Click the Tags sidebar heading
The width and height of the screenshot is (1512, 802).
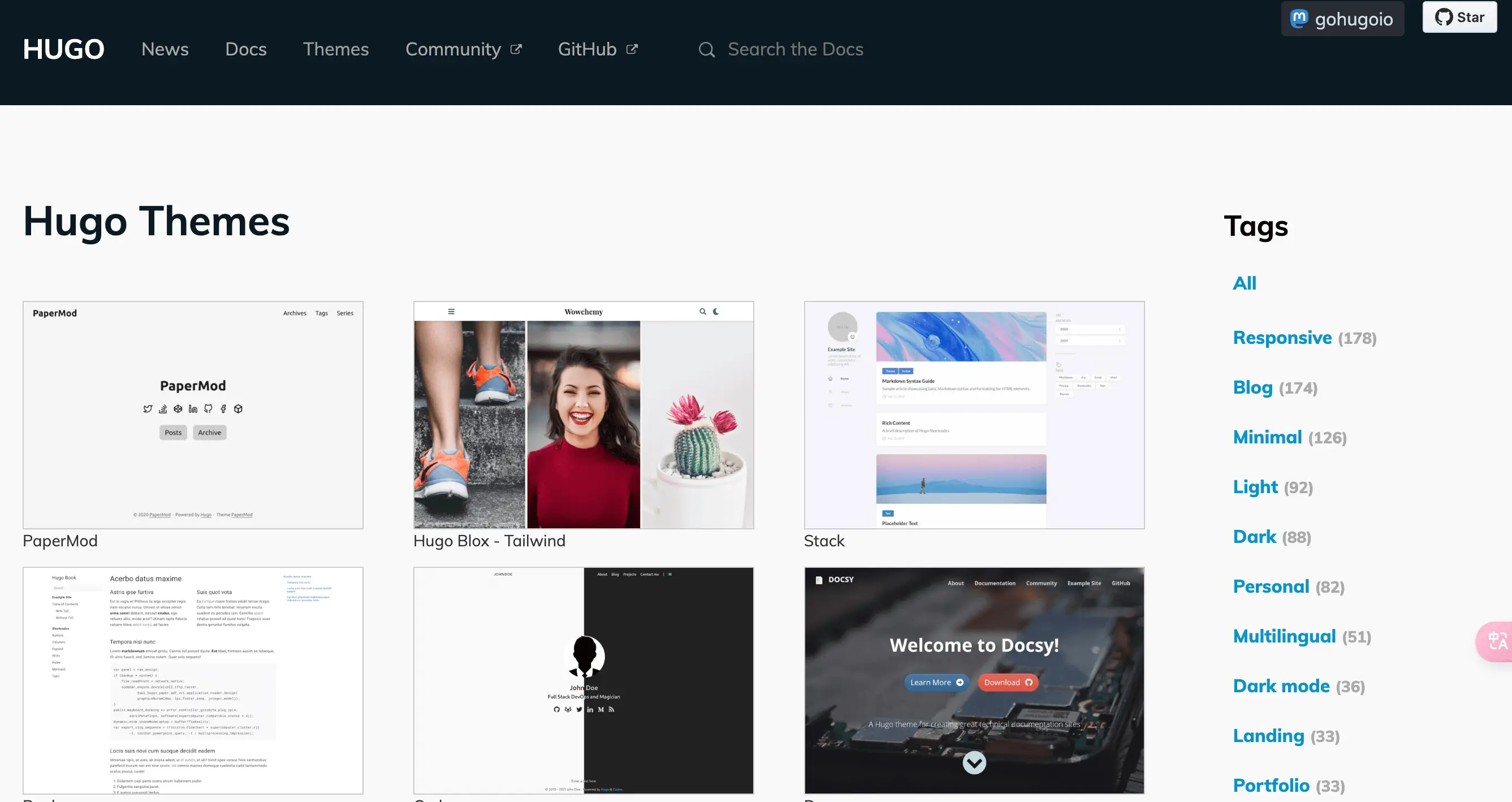[x=1256, y=226]
